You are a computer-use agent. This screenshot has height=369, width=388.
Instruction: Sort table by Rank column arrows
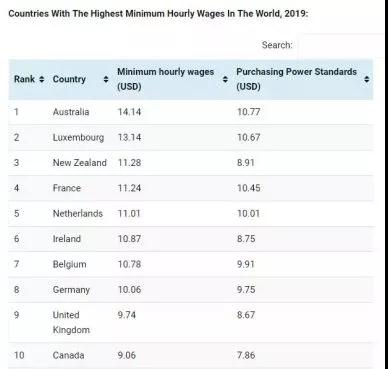pos(42,79)
